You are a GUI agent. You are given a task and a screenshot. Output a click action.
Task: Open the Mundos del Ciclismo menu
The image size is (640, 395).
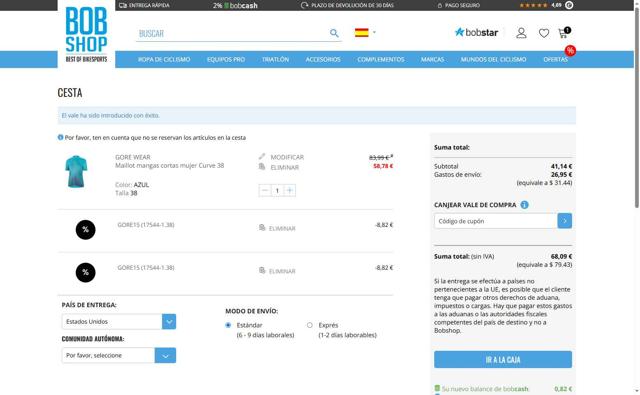pyautogui.click(x=493, y=60)
